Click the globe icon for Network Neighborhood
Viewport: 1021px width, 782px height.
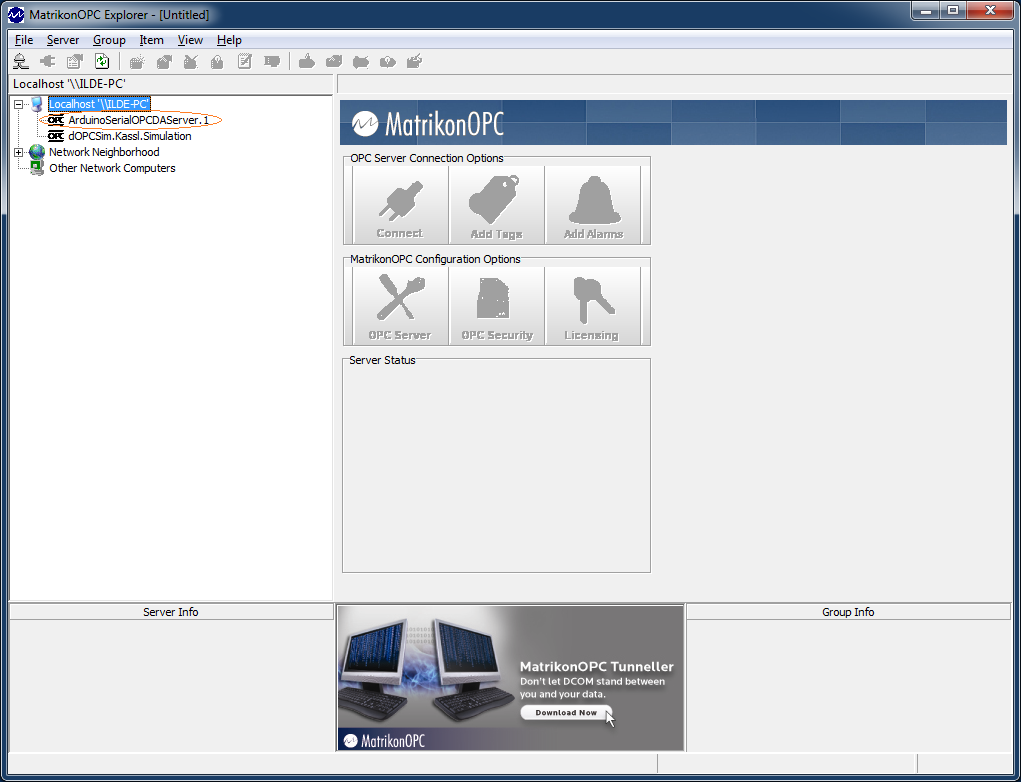click(37, 152)
